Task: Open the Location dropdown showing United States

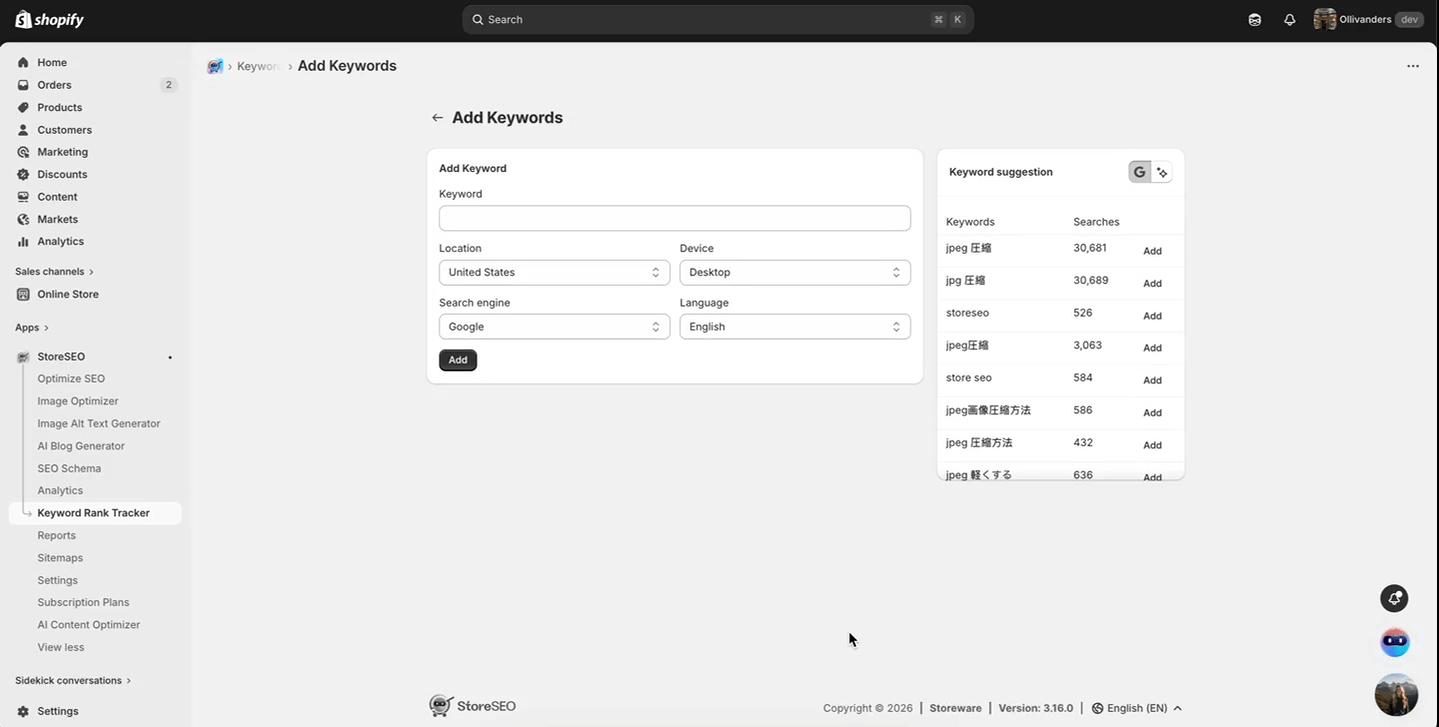Action: coord(554,272)
